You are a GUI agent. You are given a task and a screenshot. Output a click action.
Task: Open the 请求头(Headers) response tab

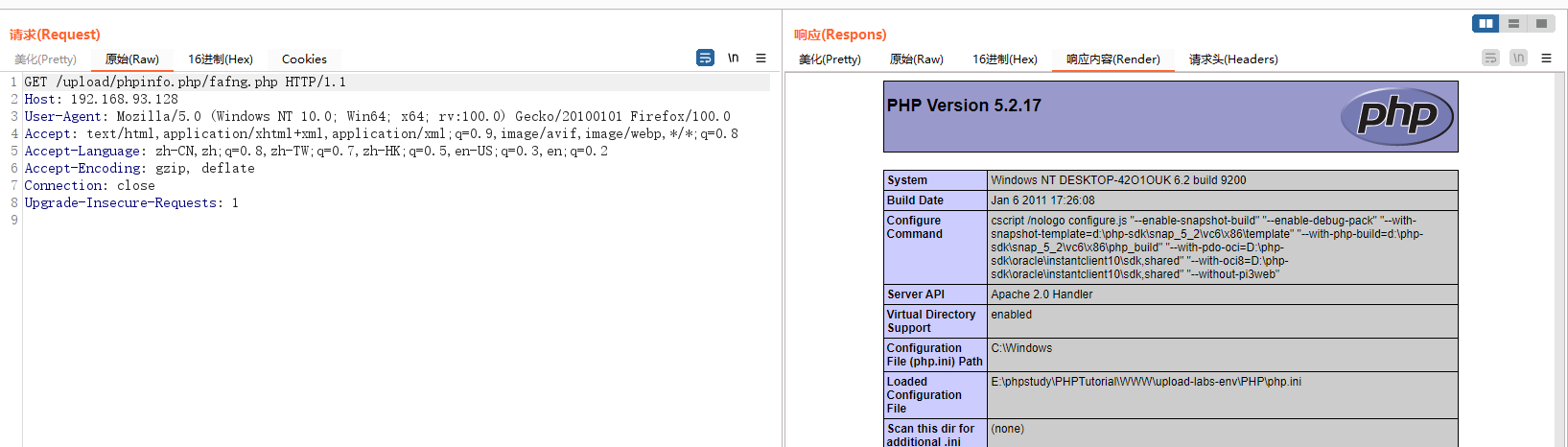tap(1233, 59)
